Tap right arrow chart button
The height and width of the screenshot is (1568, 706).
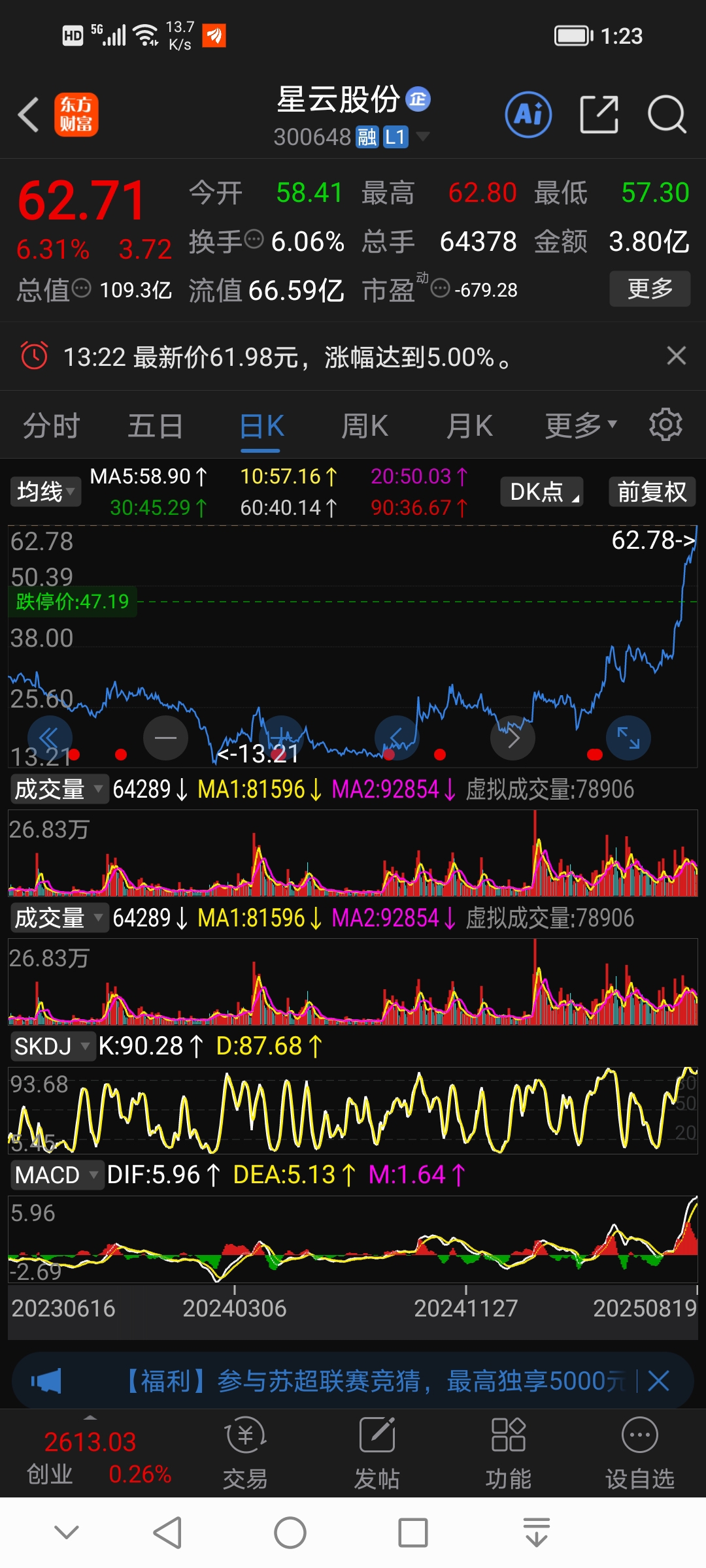point(513,738)
